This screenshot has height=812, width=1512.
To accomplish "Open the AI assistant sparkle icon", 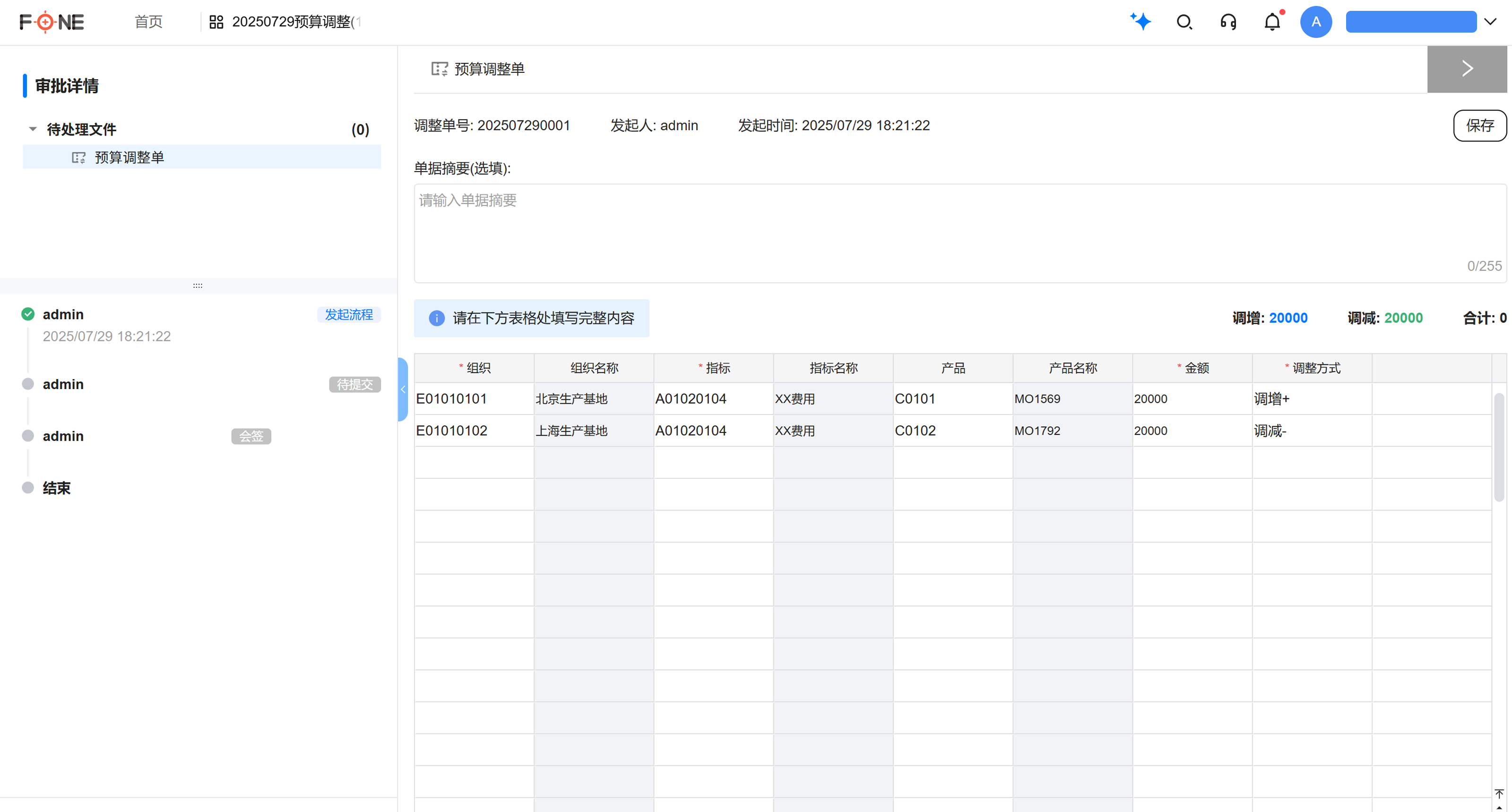I will point(1140,22).
